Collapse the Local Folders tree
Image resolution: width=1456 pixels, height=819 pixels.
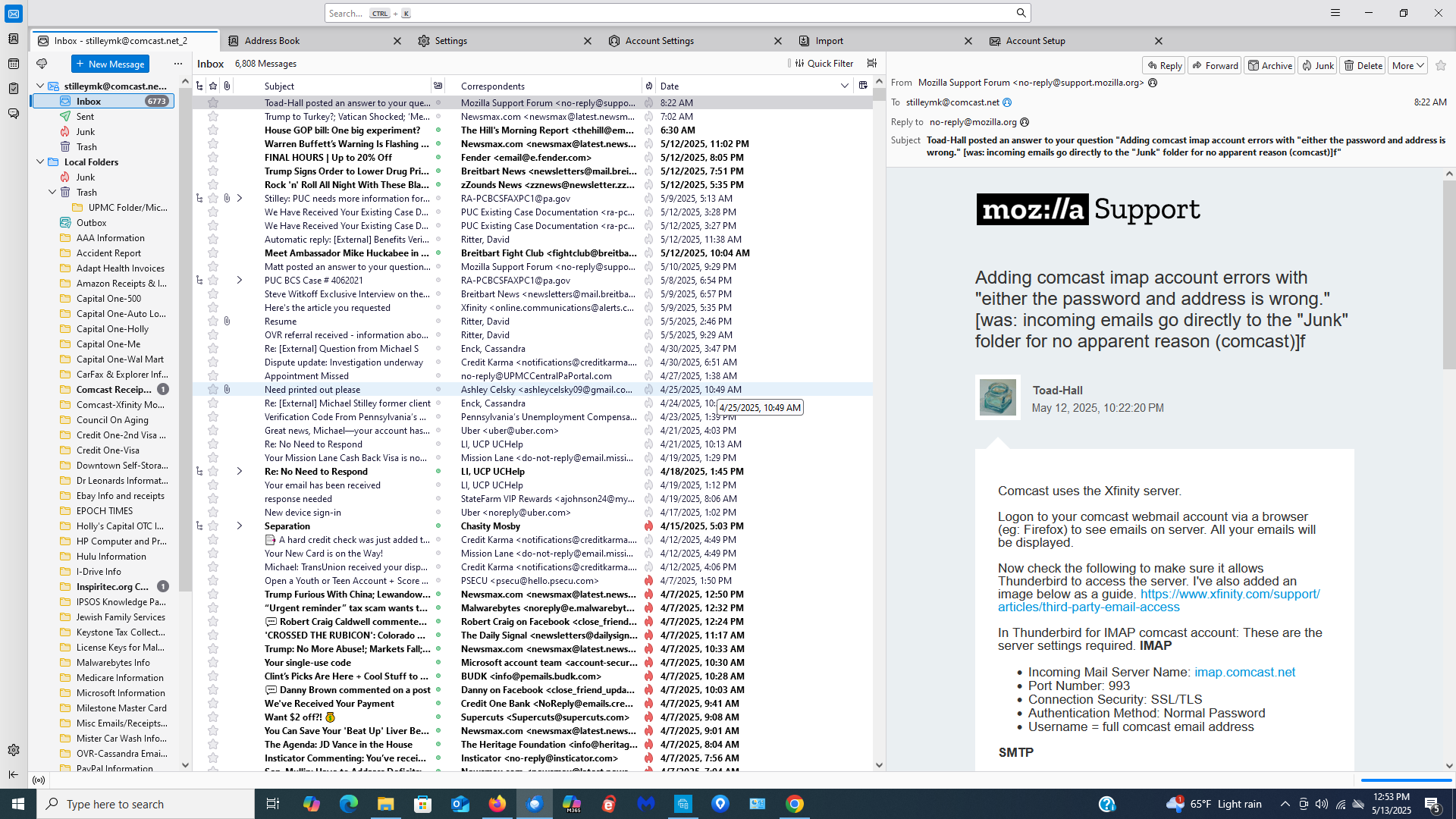click(x=40, y=162)
